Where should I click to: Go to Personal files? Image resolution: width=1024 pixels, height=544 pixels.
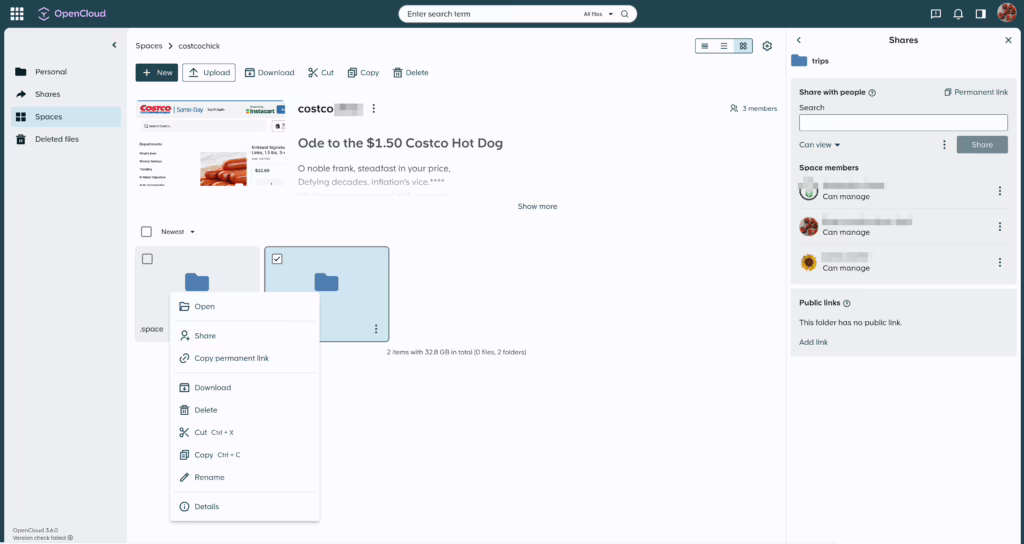click(x=65, y=72)
